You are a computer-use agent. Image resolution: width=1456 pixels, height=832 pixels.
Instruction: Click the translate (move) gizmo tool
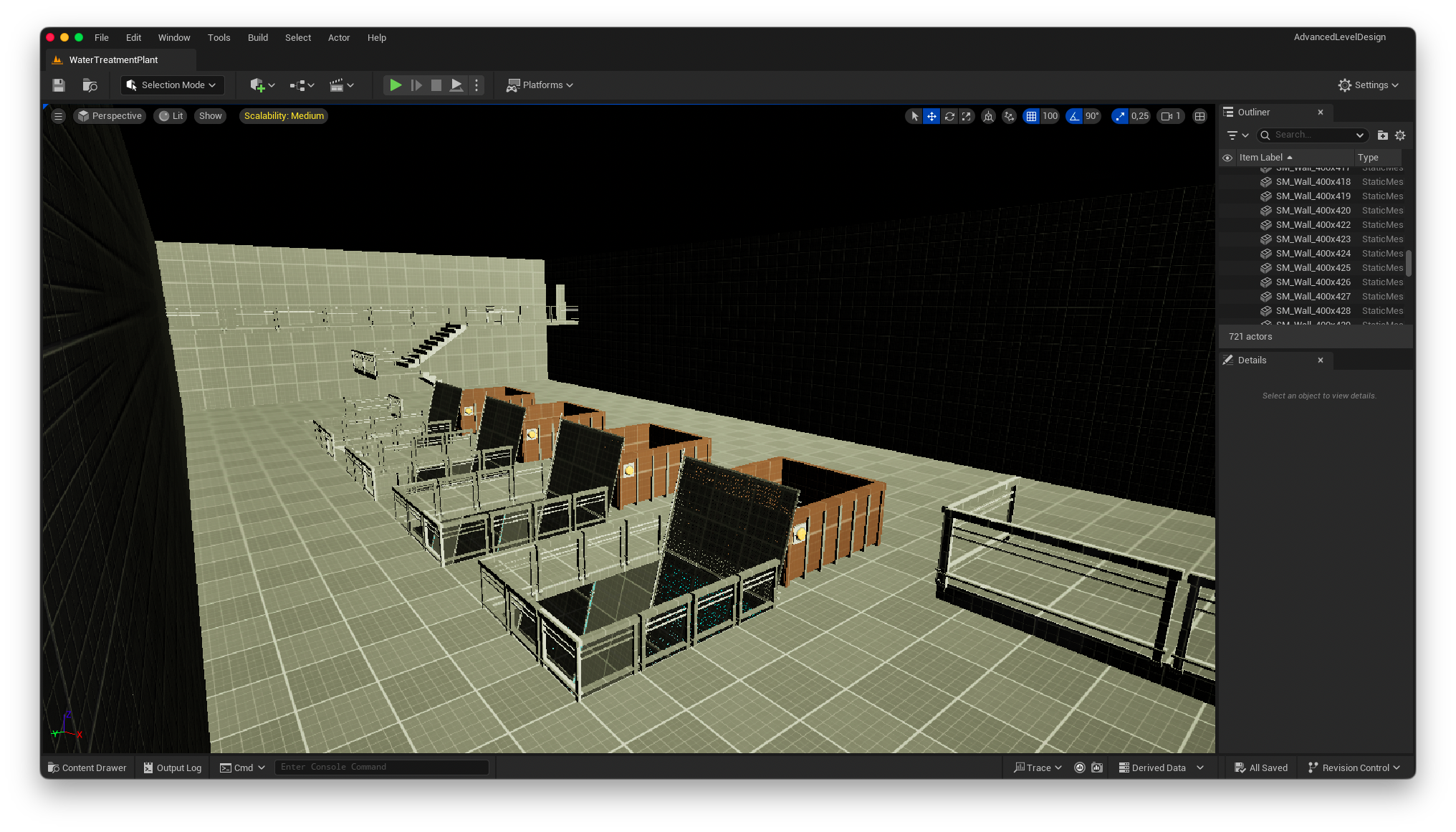931,116
